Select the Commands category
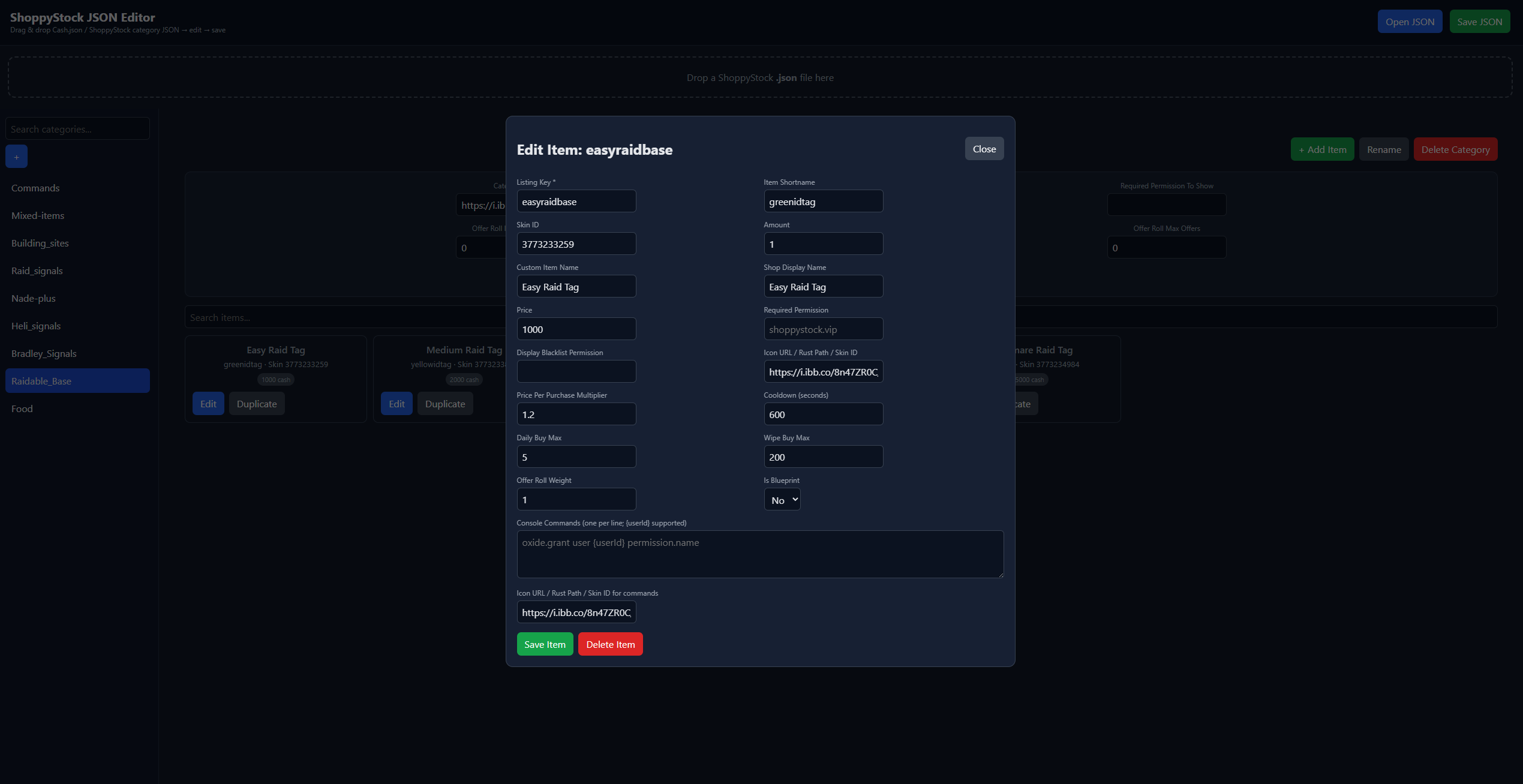The height and width of the screenshot is (784, 1523). point(77,188)
